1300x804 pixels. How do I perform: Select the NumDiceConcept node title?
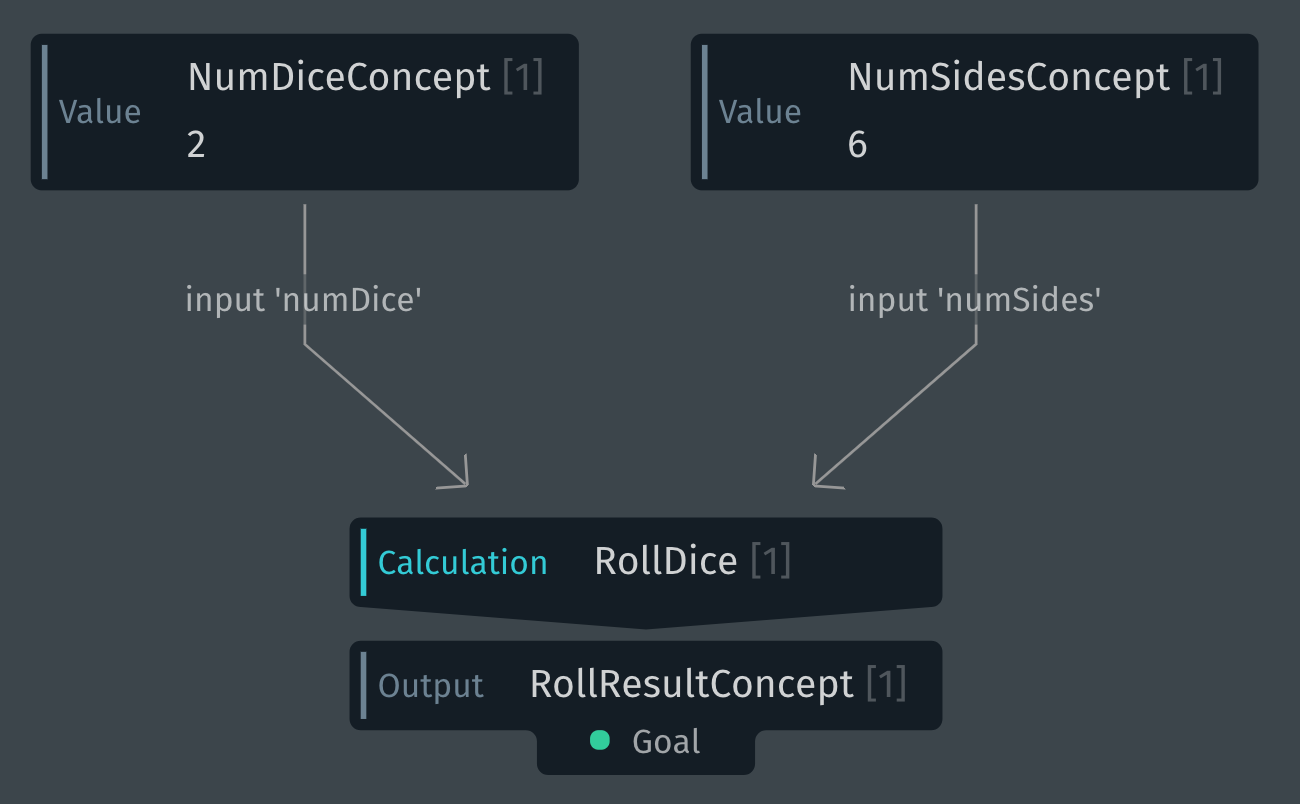click(x=339, y=77)
